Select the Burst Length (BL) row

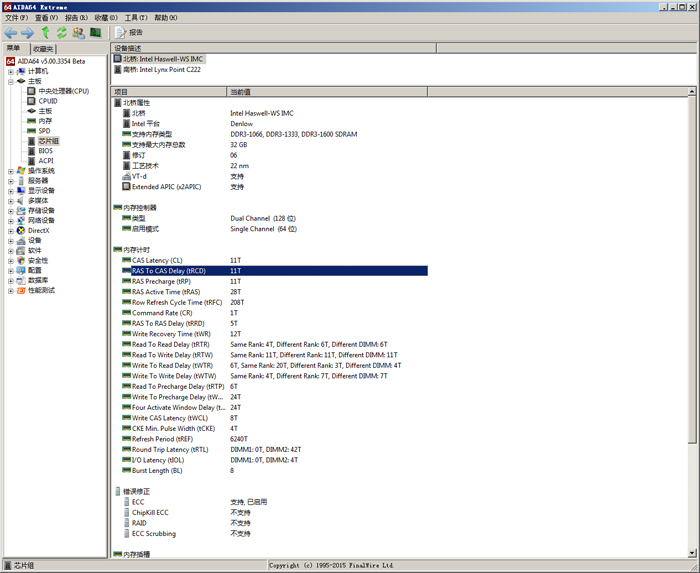click(274, 471)
